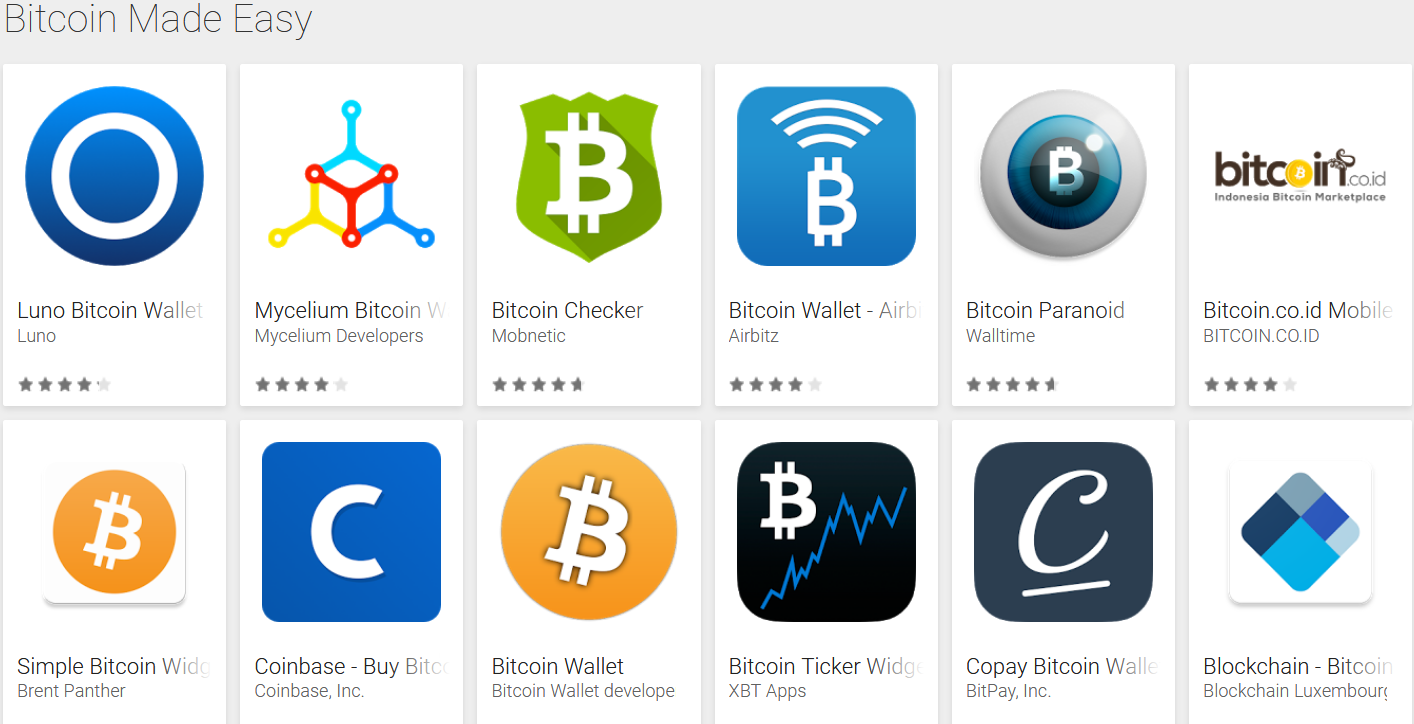Select the bitcoin.co.id marketplace logo
Viewport: 1414px width, 724px height.
pyautogui.click(x=1300, y=176)
